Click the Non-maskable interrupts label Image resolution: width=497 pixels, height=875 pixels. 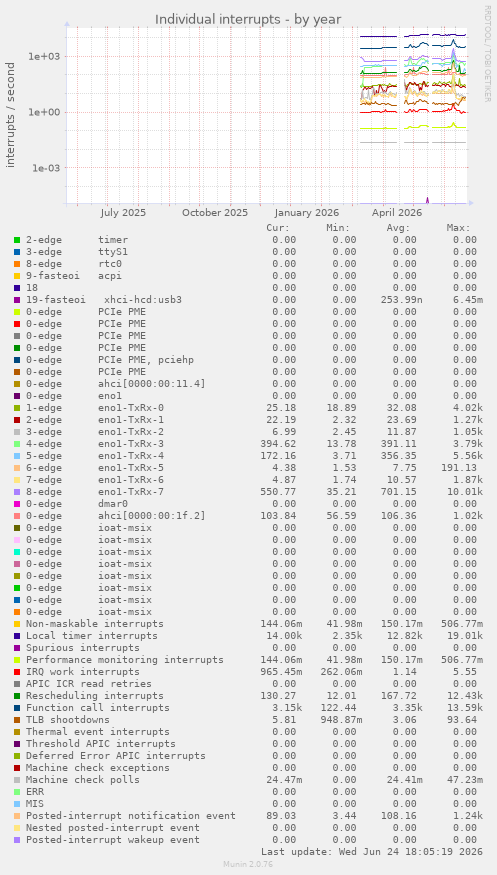pyautogui.click(x=95, y=624)
